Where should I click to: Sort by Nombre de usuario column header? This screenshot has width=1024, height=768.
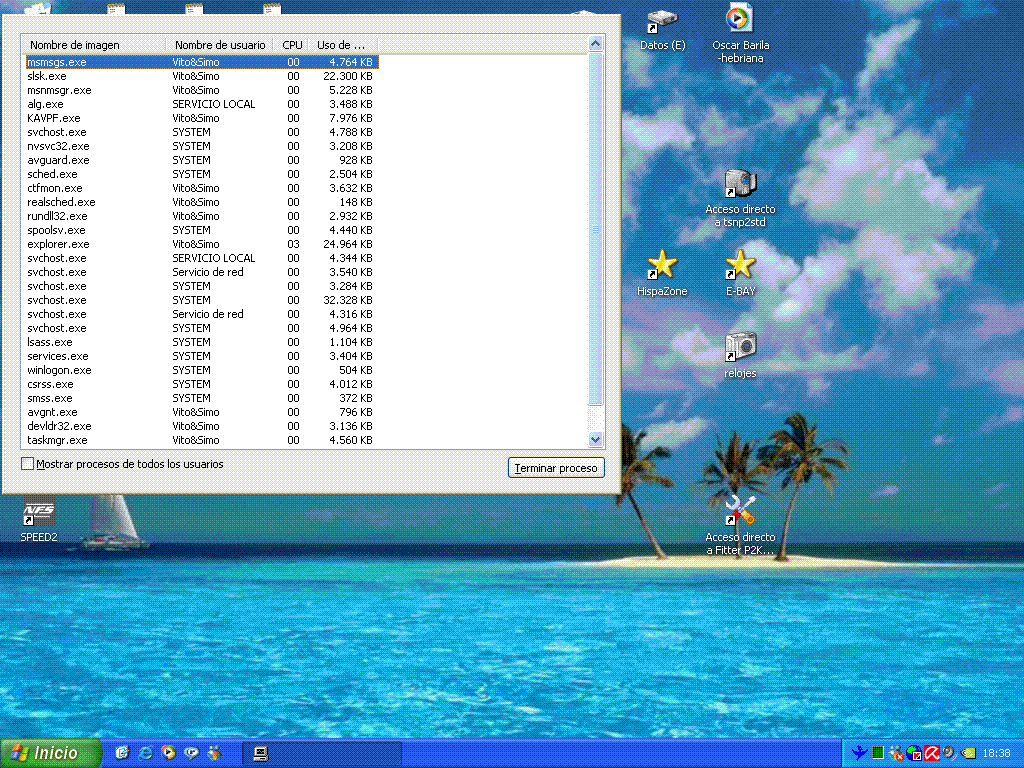pos(220,45)
